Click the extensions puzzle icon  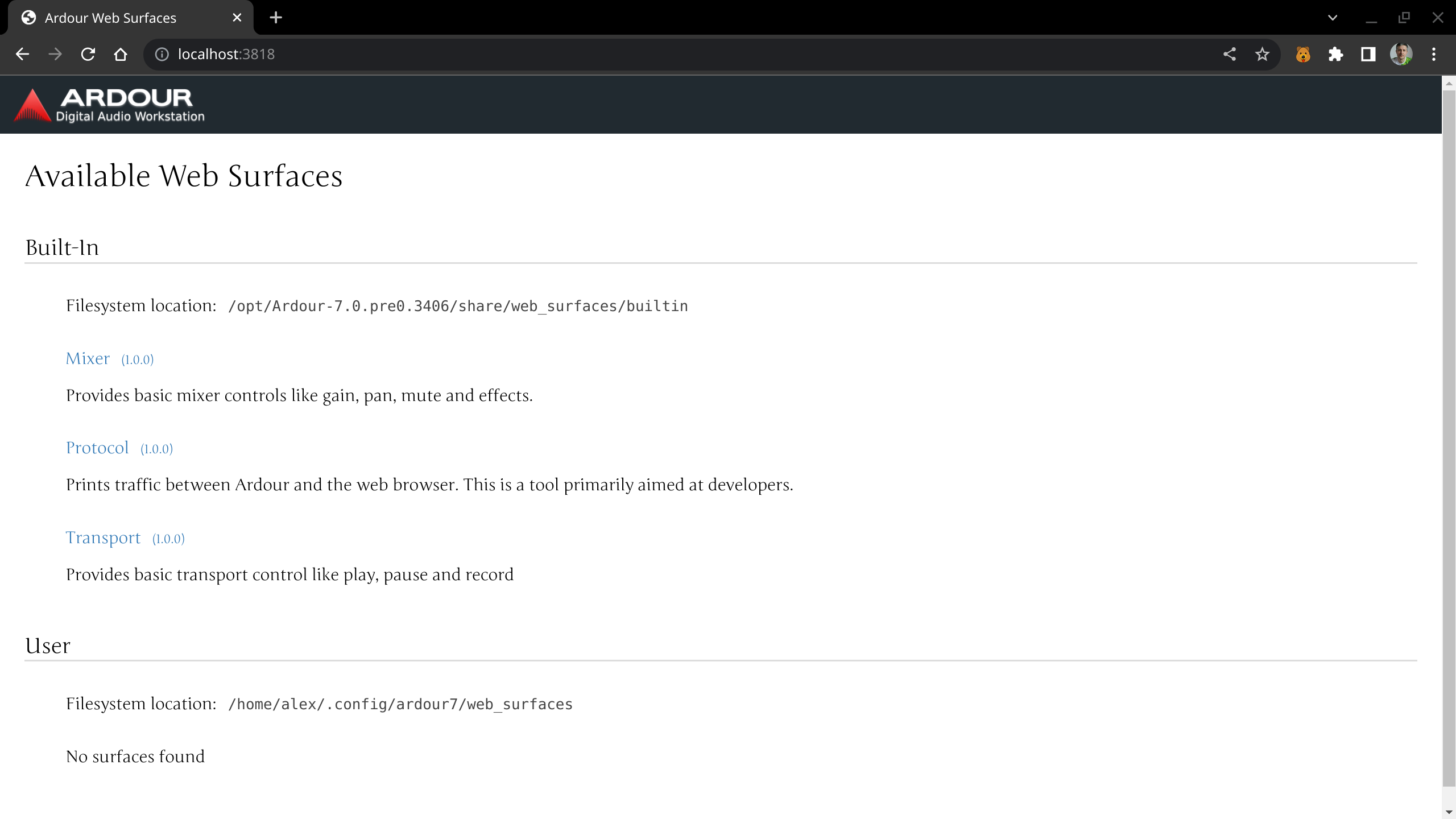[1335, 54]
